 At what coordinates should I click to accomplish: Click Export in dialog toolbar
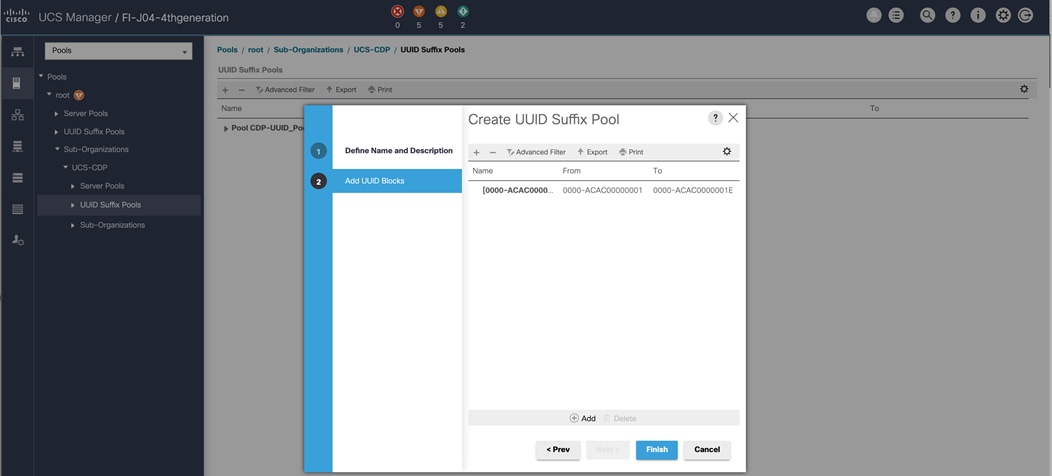pos(592,152)
